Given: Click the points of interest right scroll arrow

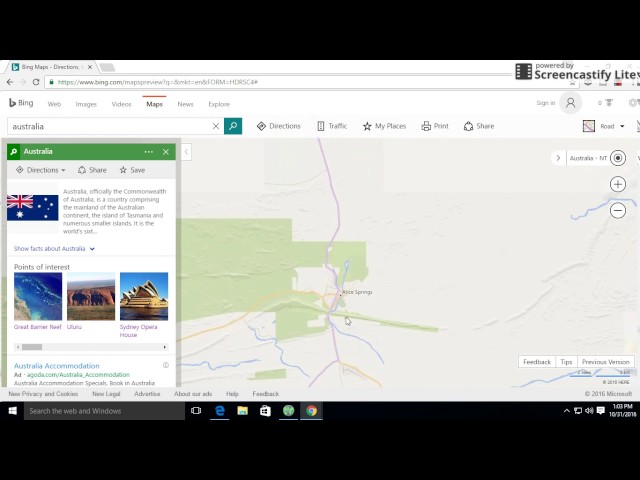Looking at the screenshot, I should tap(164, 347).
